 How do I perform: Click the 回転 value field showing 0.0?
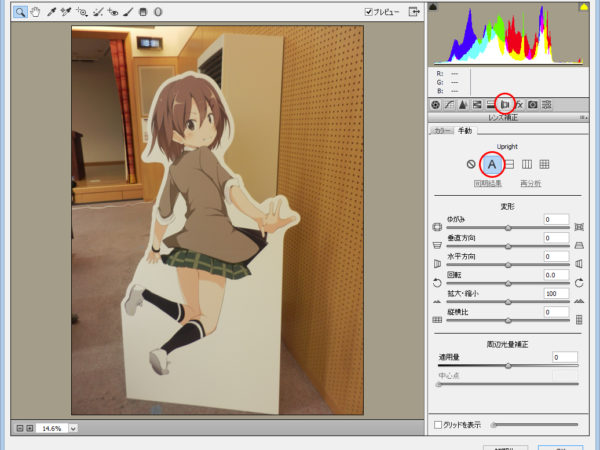(556, 275)
